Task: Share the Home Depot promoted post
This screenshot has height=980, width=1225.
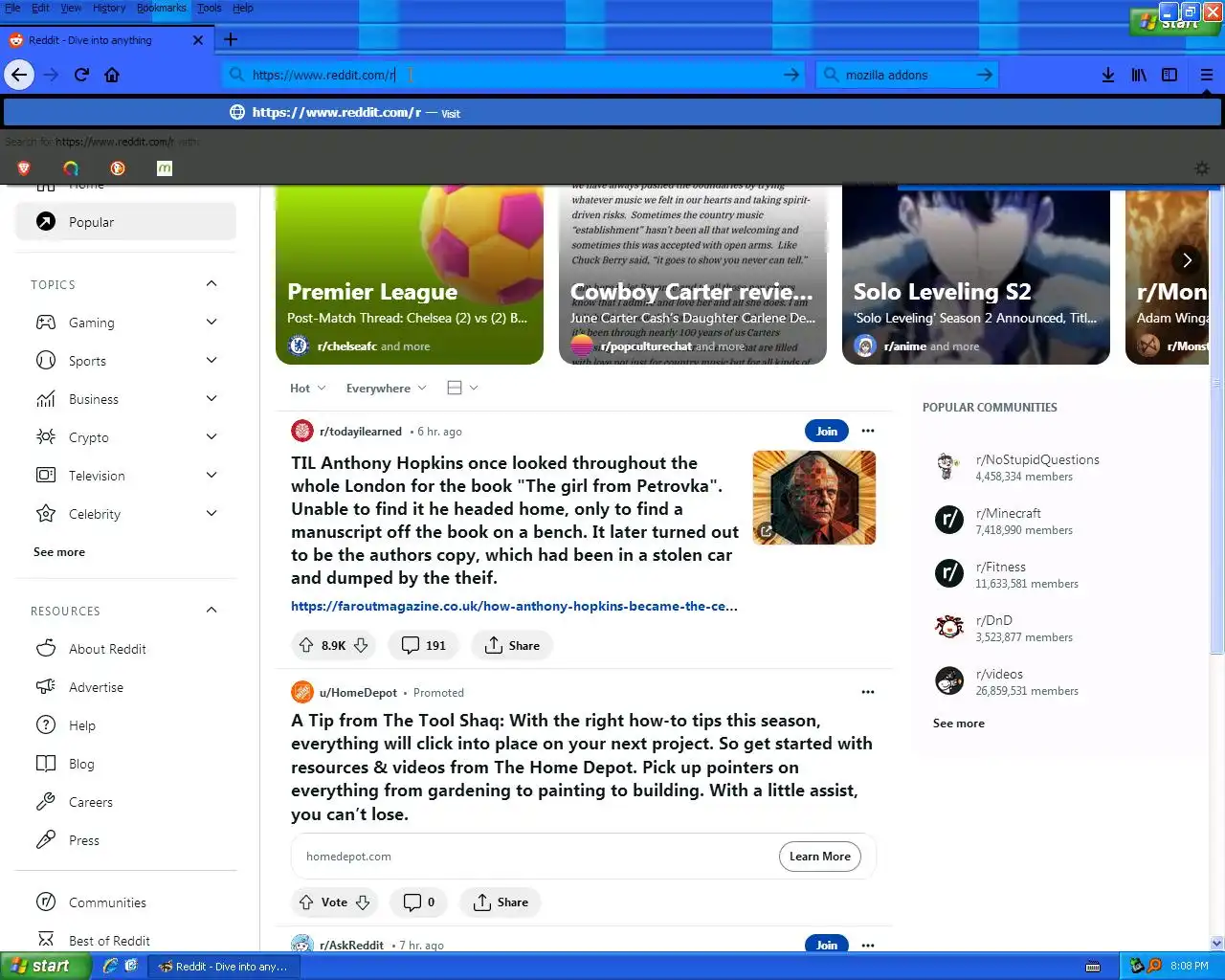Action: (x=501, y=902)
